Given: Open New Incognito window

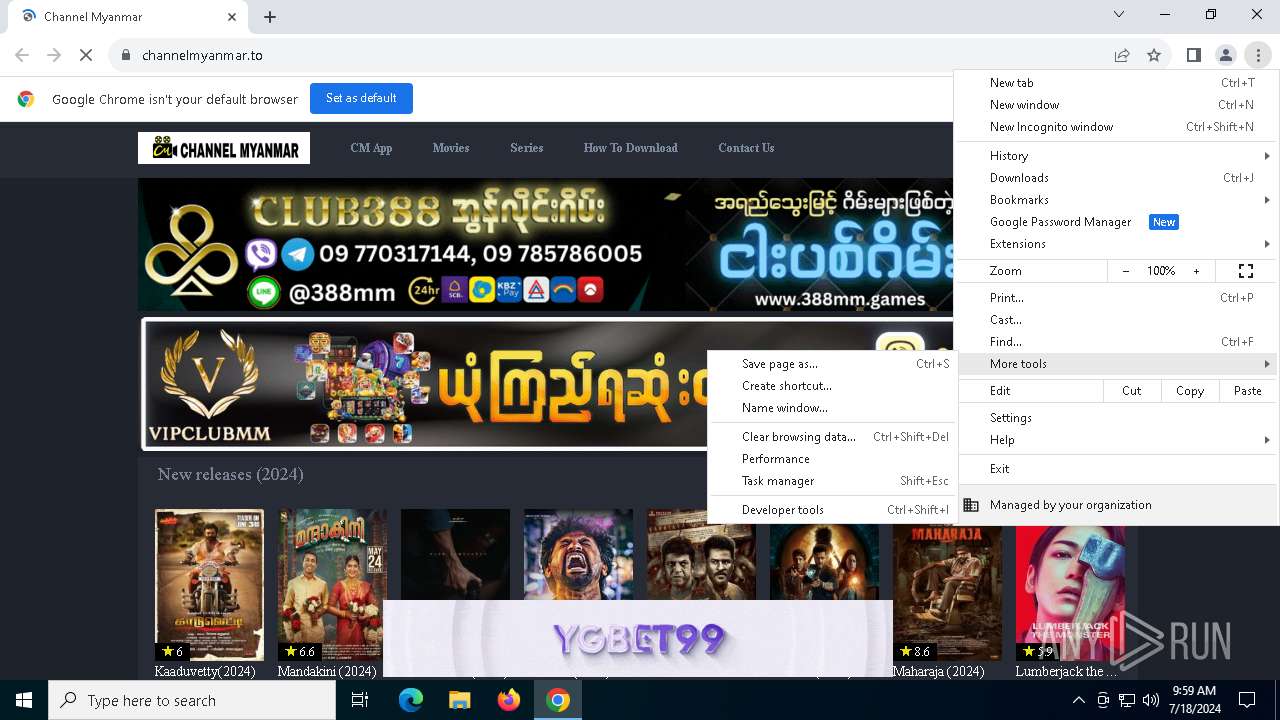Looking at the screenshot, I should coord(1117,127).
